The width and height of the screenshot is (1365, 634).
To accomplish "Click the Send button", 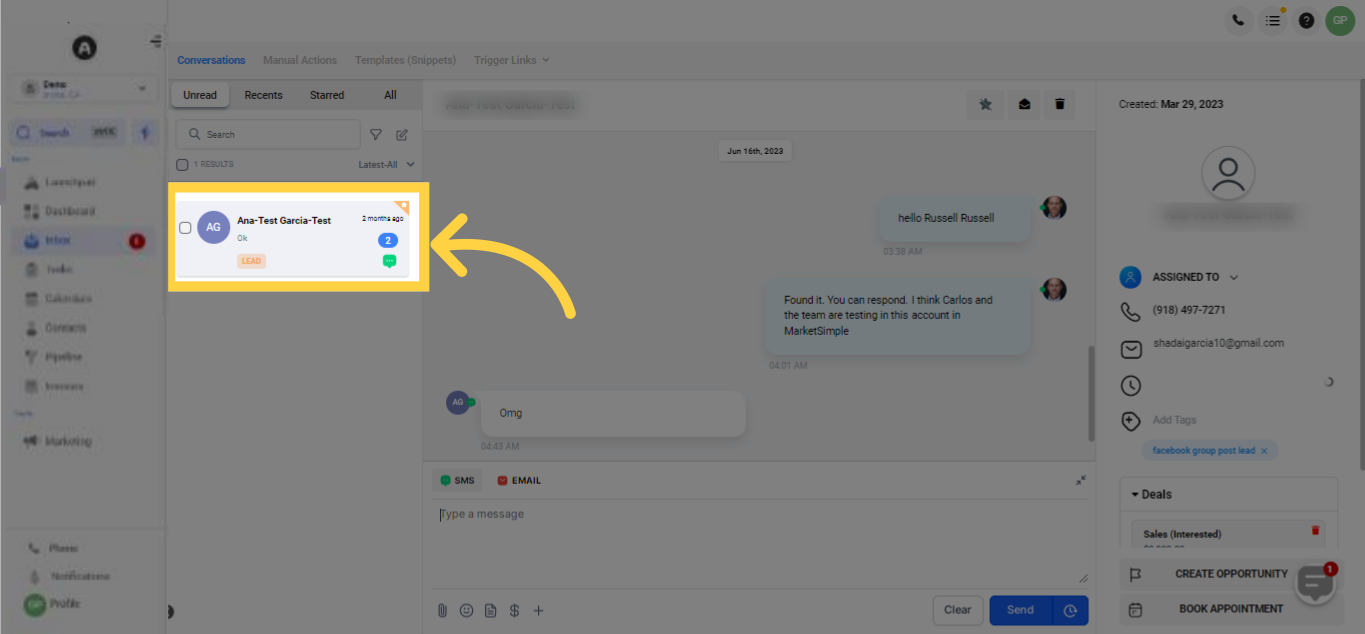I will pyautogui.click(x=1020, y=610).
